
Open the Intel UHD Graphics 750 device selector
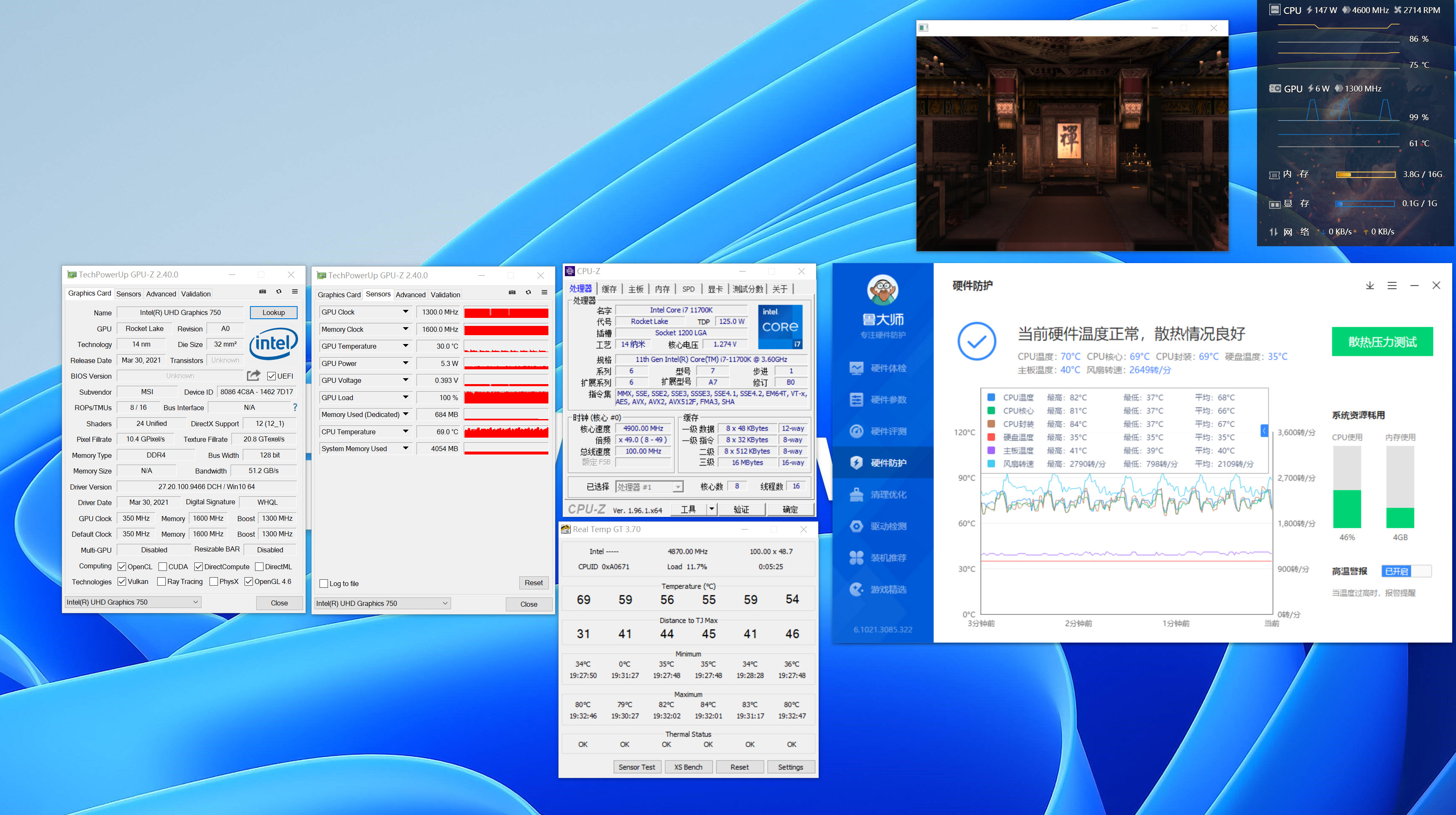tap(133, 602)
